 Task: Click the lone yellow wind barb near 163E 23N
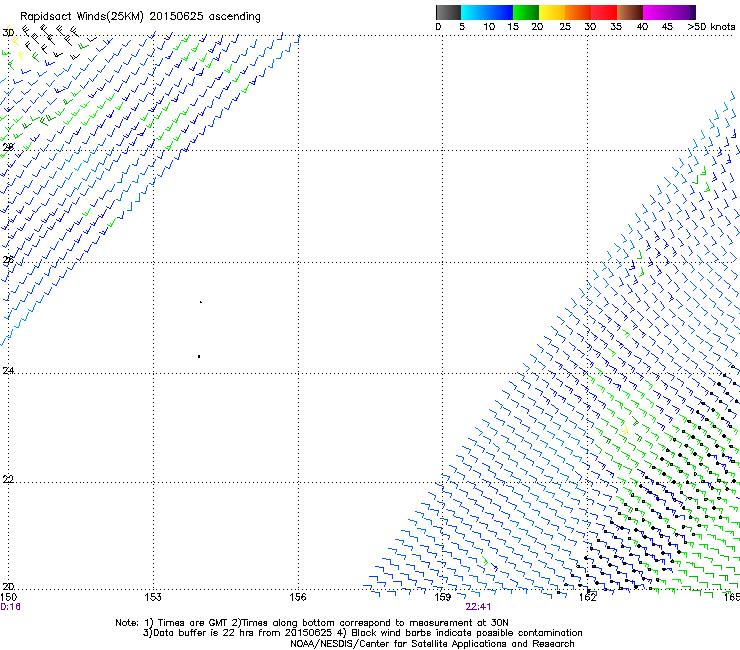point(625,430)
